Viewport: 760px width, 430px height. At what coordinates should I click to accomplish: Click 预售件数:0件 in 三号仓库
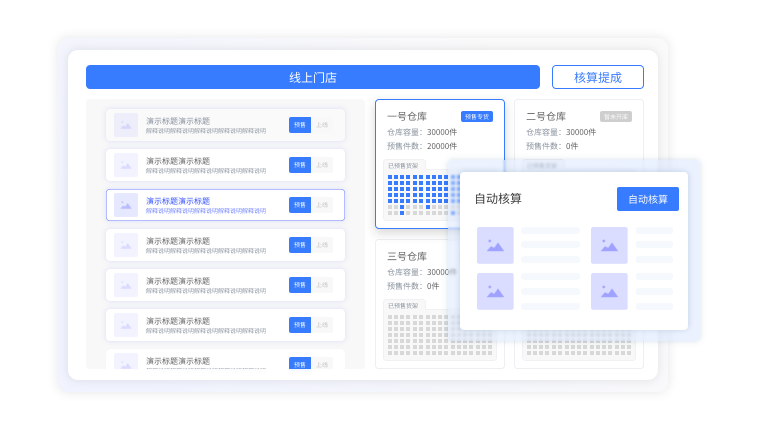point(413,286)
